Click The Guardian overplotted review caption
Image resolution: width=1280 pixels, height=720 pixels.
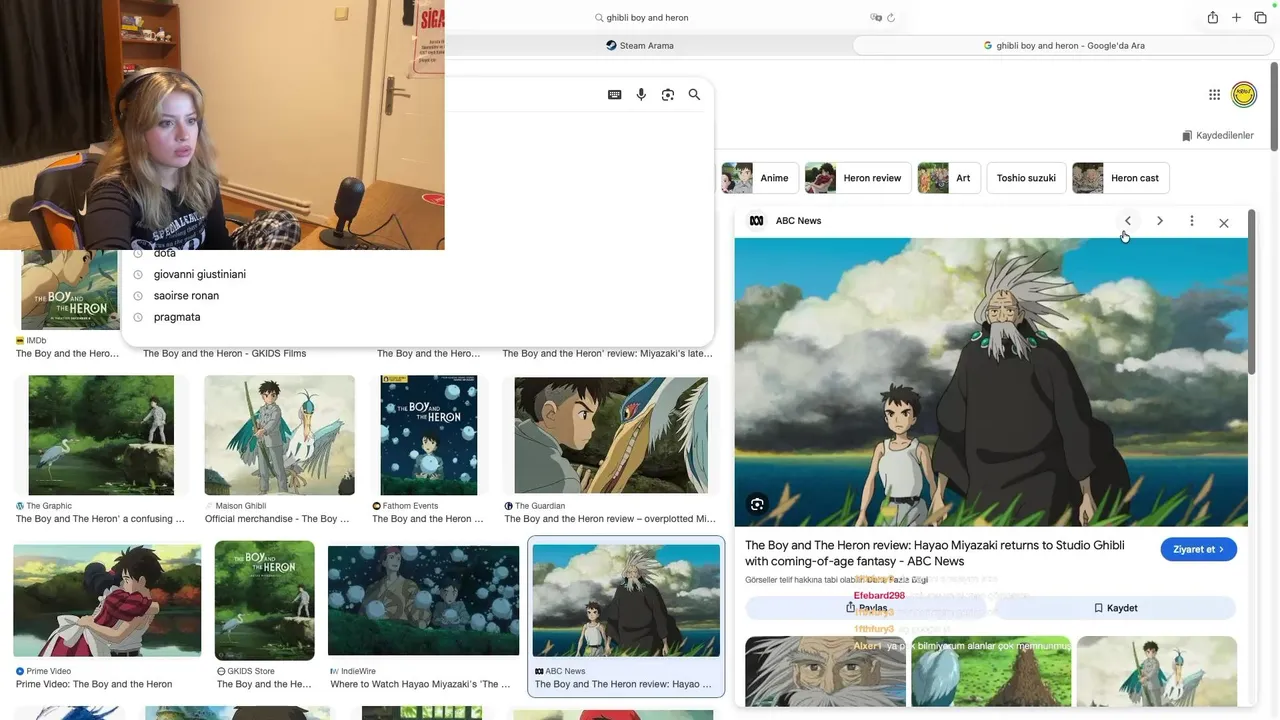point(609,520)
